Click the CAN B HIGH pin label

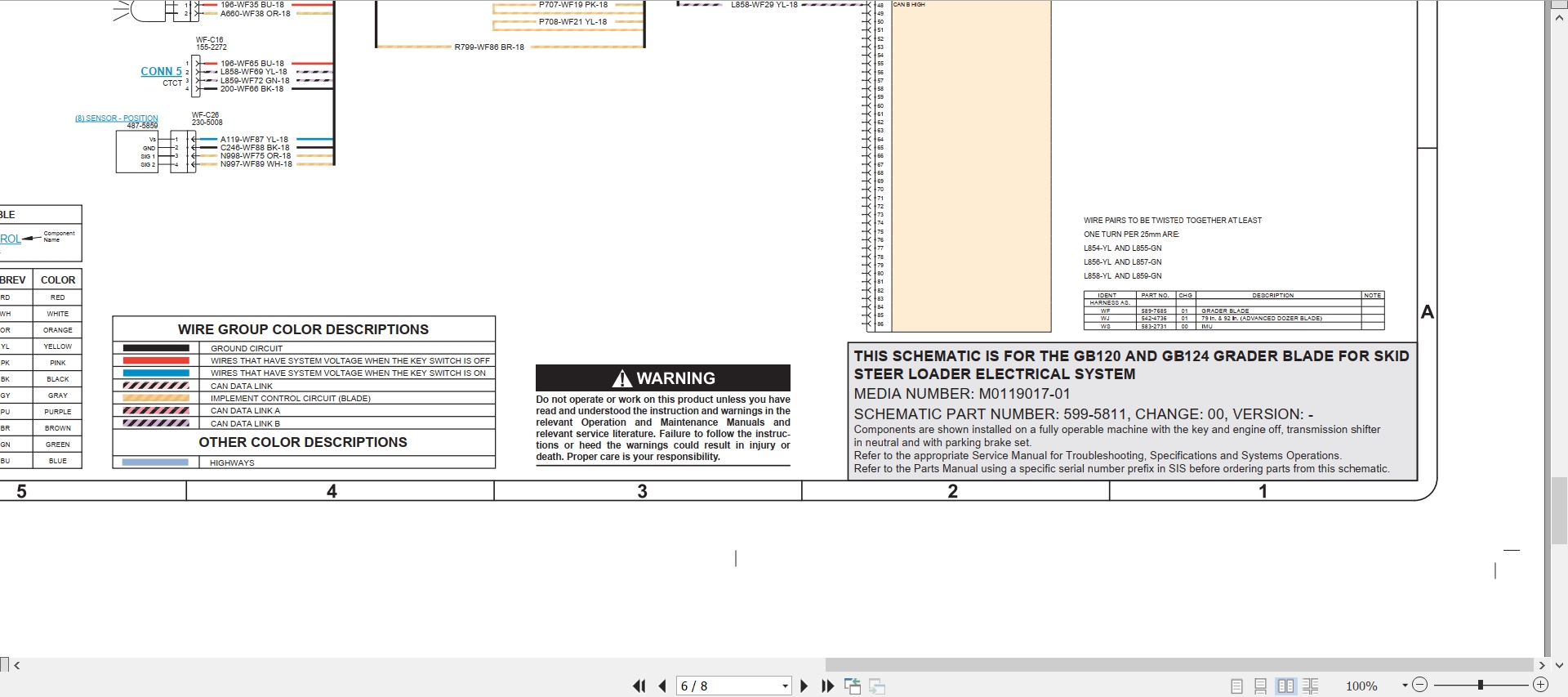point(909,5)
